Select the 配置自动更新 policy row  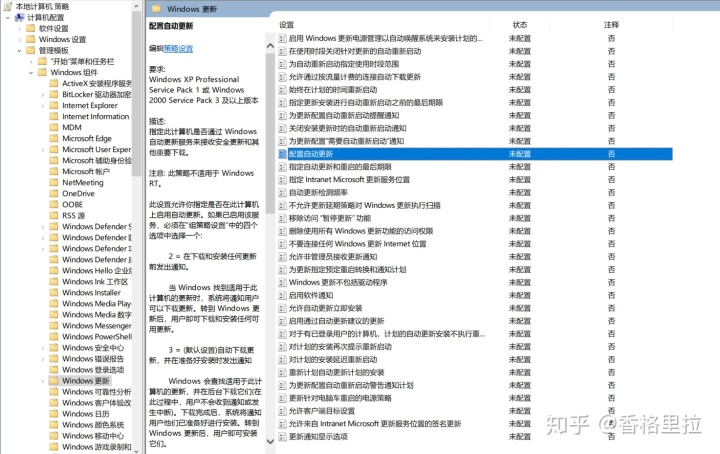[x=475, y=154]
